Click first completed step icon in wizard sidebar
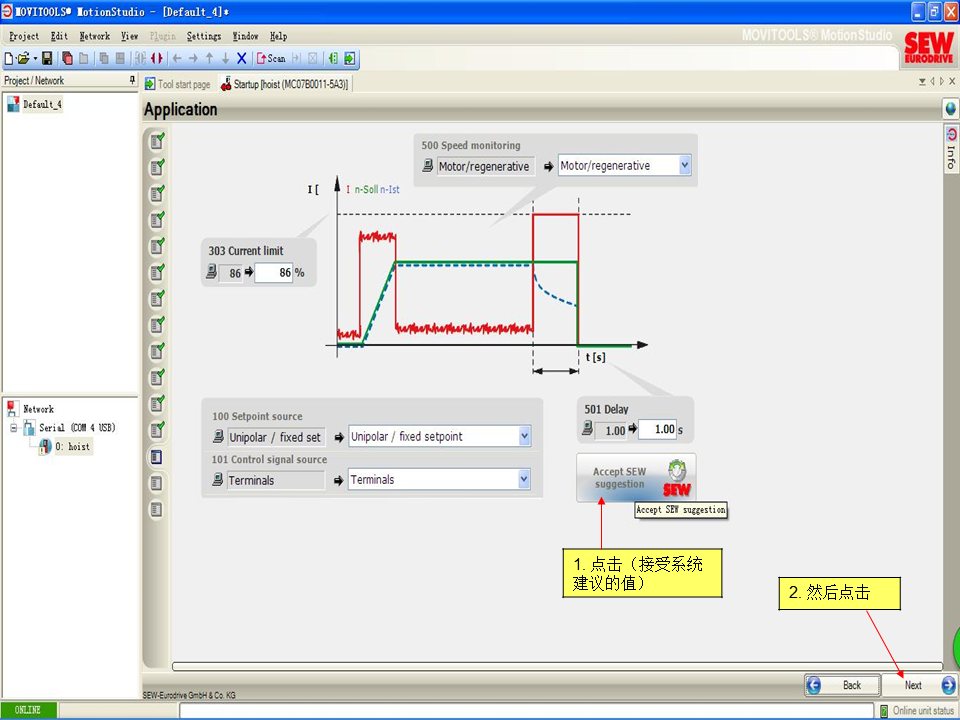960x720 pixels. coord(156,141)
